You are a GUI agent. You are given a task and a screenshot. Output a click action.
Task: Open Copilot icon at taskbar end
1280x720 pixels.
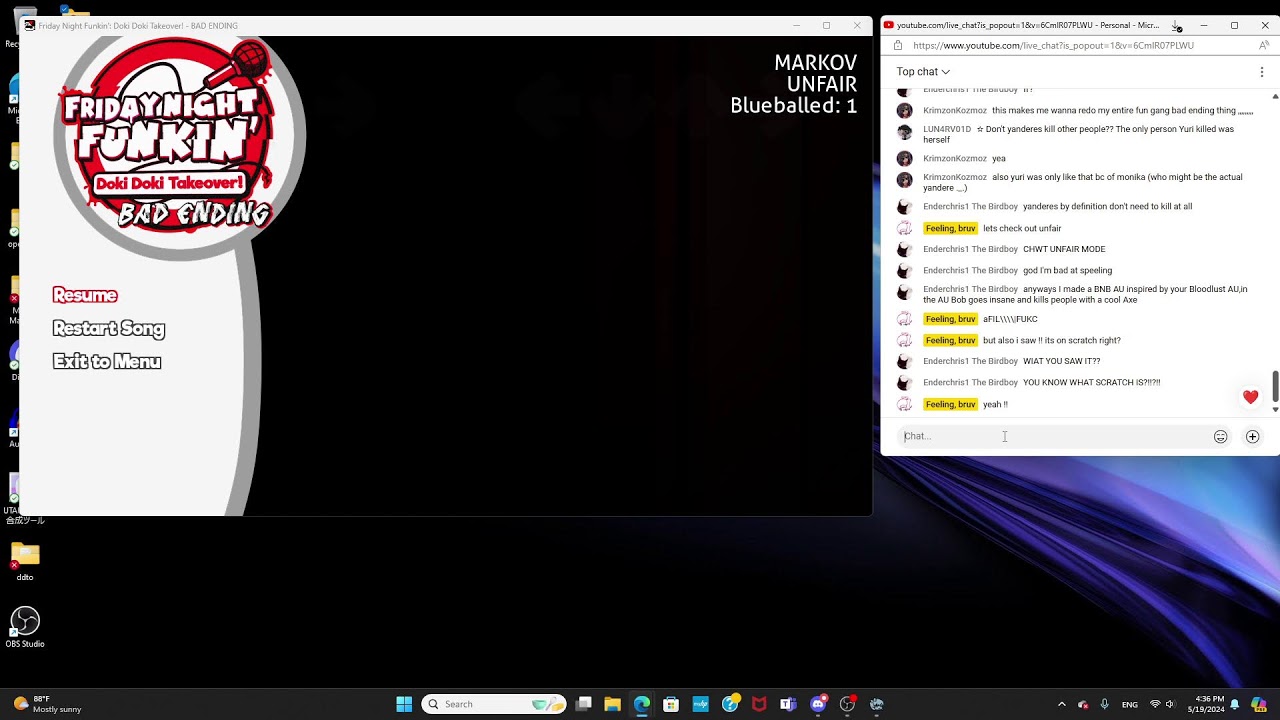1259,704
